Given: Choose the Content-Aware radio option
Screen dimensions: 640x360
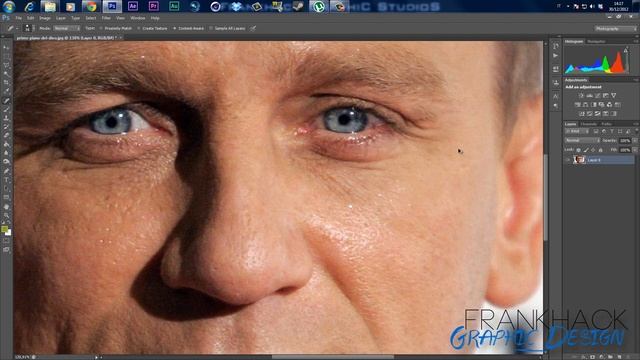Looking at the screenshot, I should click(x=189, y=28).
